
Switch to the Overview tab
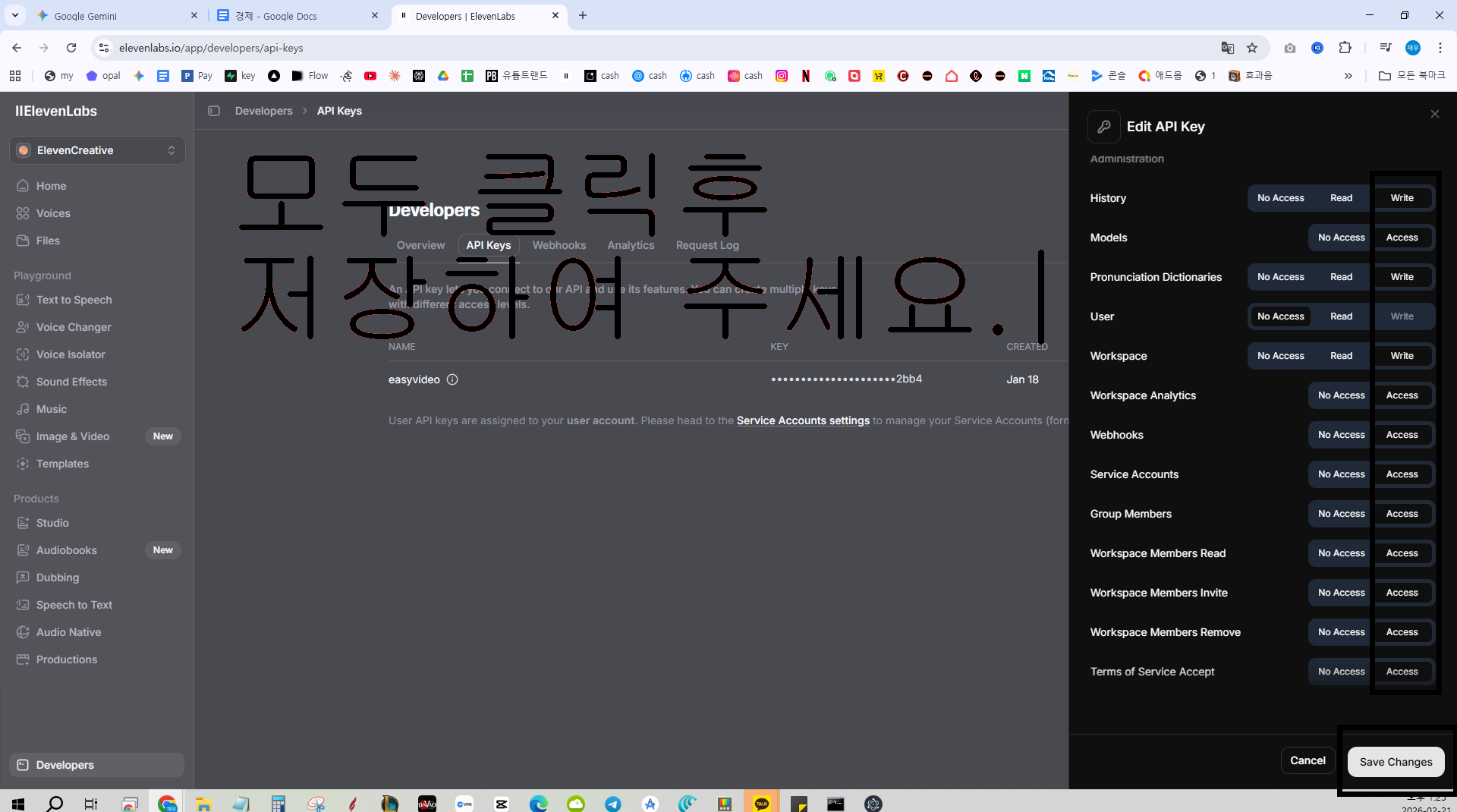420,245
